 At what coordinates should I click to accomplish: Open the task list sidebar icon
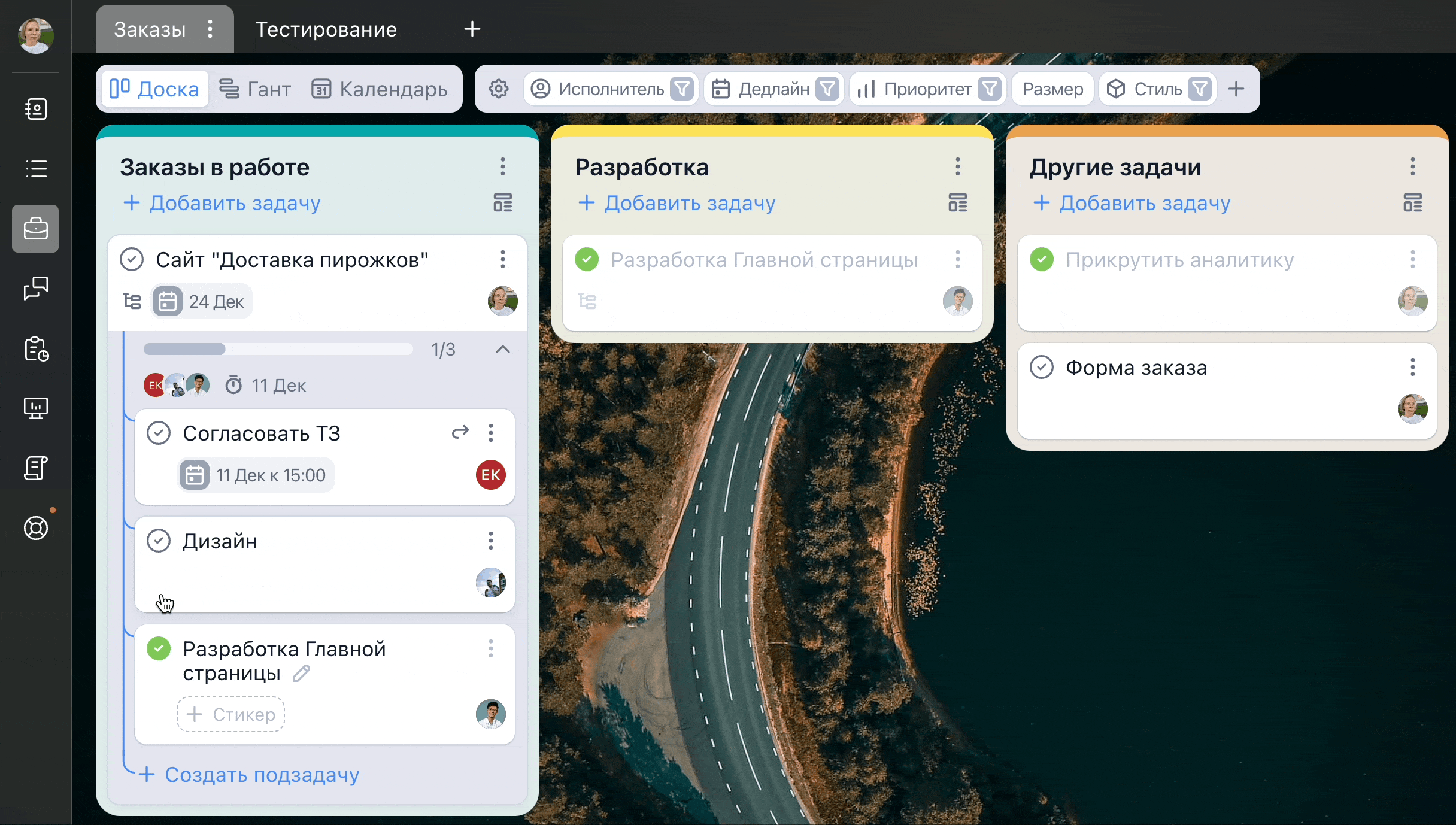tap(36, 169)
